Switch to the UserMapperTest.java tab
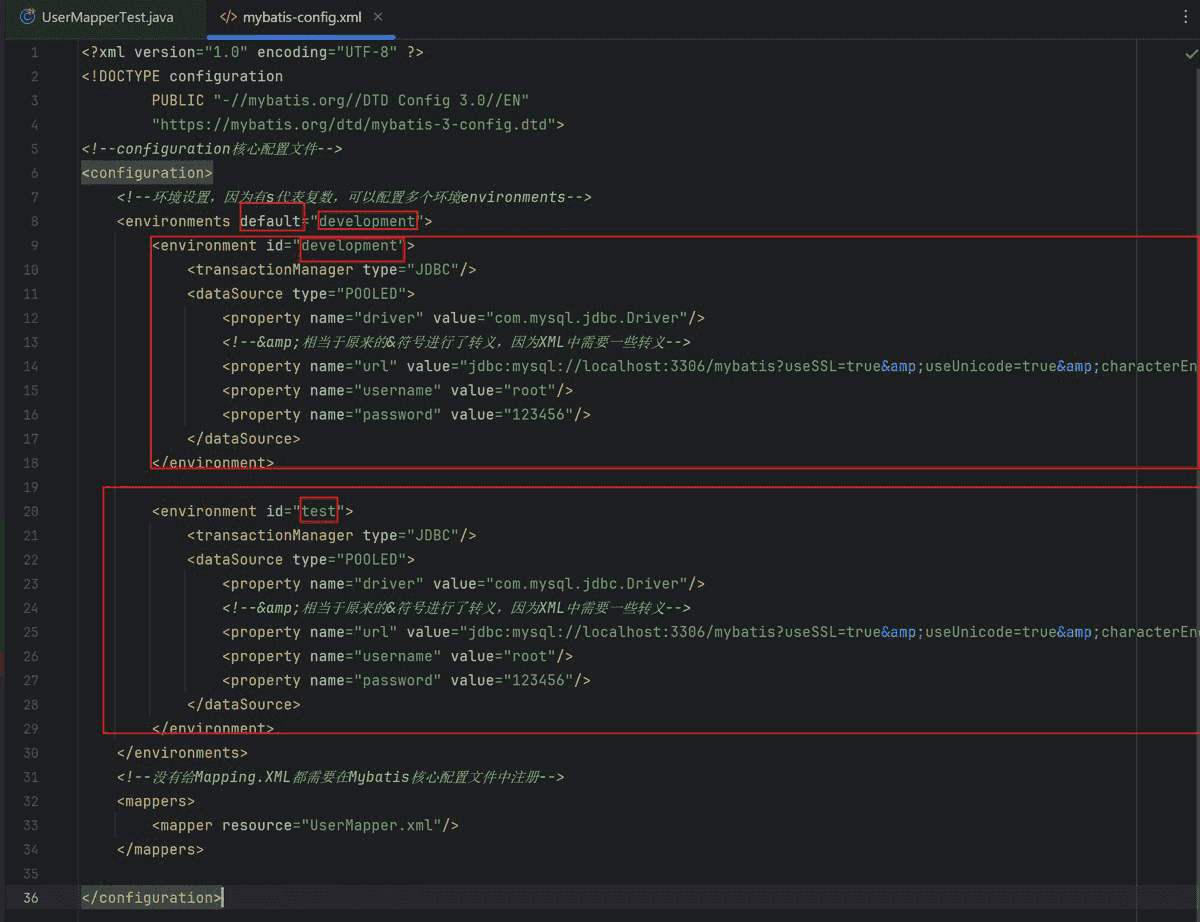Viewport: 1200px width, 922px height. (x=97, y=17)
